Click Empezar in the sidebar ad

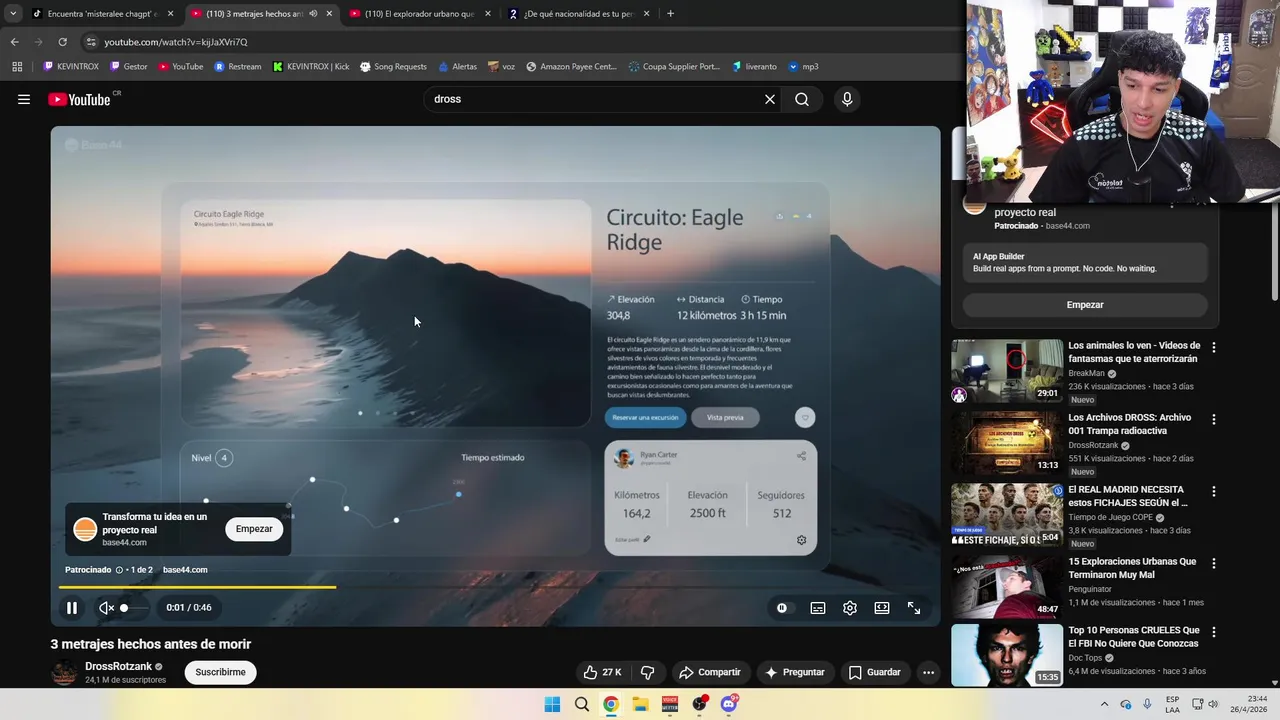pos(1085,304)
